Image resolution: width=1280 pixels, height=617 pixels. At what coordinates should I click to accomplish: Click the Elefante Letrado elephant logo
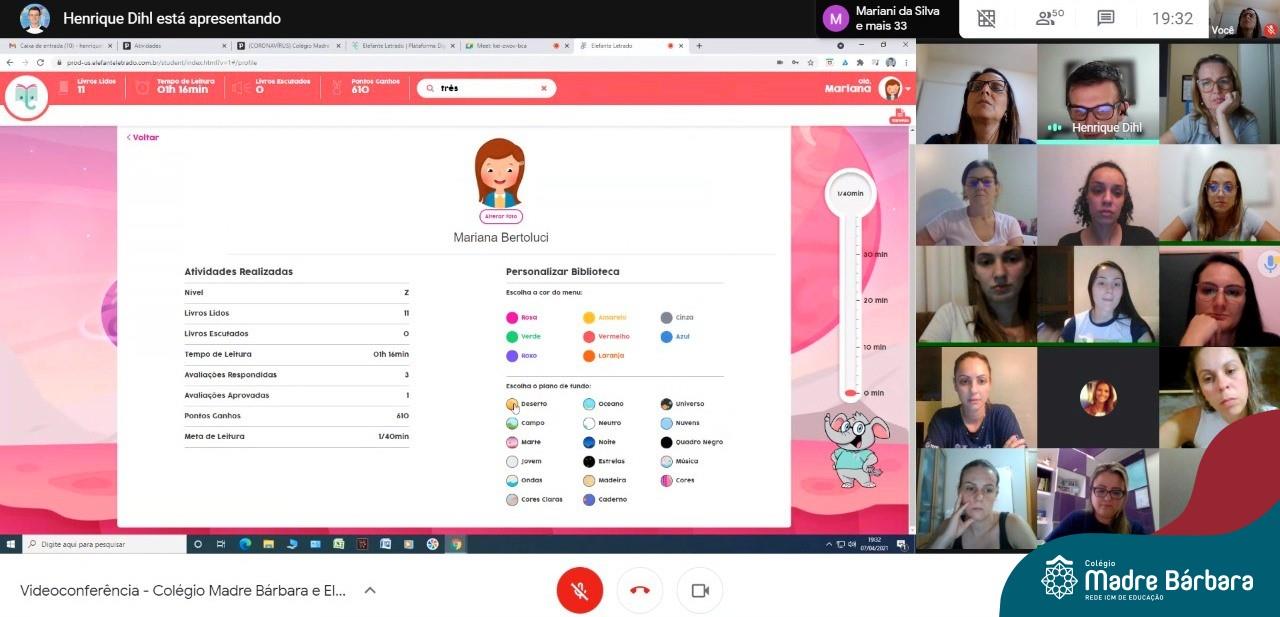pyautogui.click(x=27, y=97)
